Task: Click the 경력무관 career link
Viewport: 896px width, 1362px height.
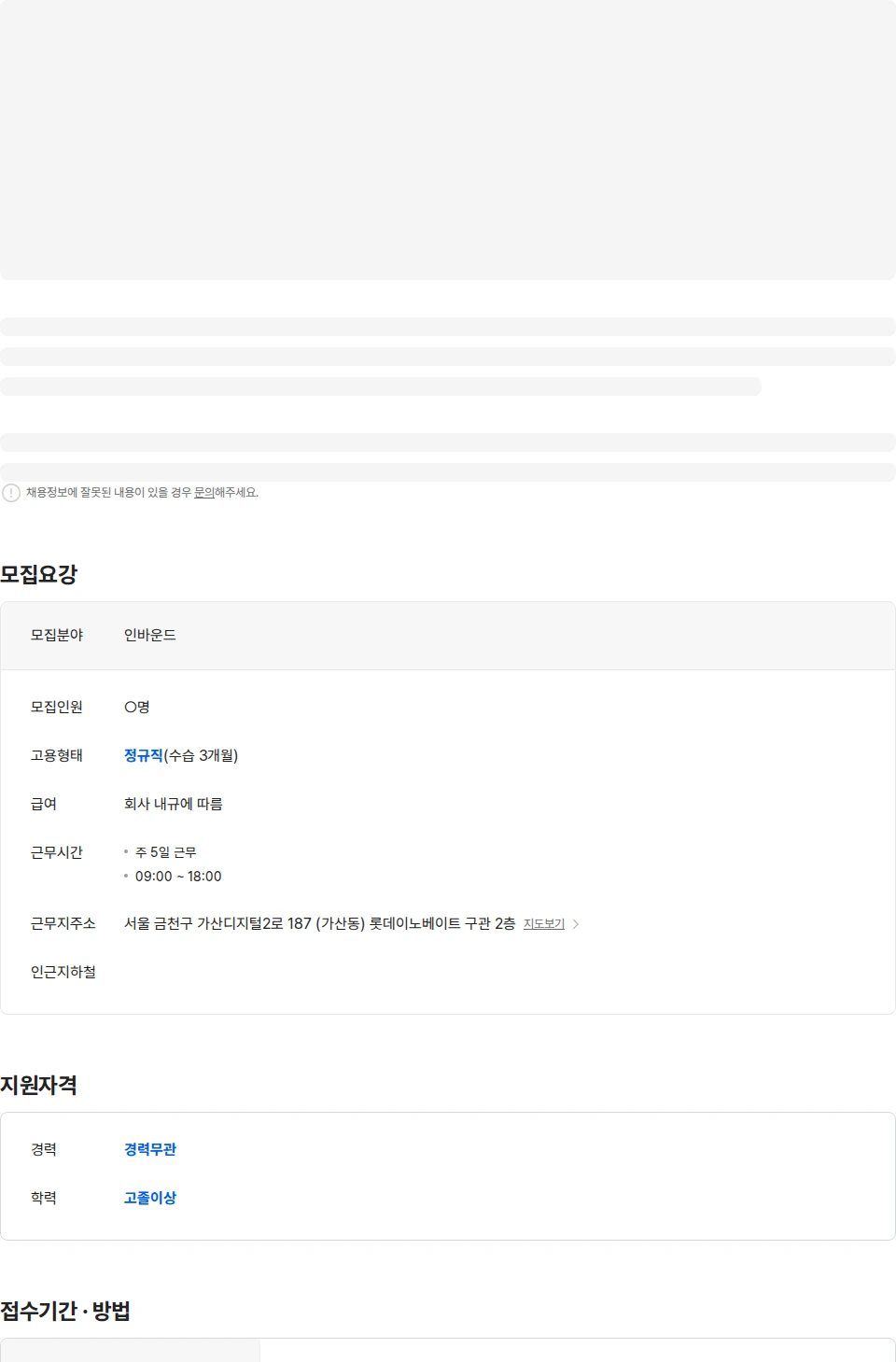Action: [x=150, y=1149]
